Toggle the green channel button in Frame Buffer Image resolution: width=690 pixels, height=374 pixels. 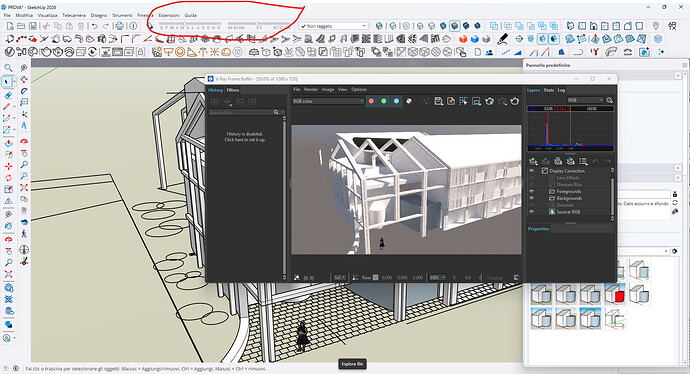coord(384,101)
